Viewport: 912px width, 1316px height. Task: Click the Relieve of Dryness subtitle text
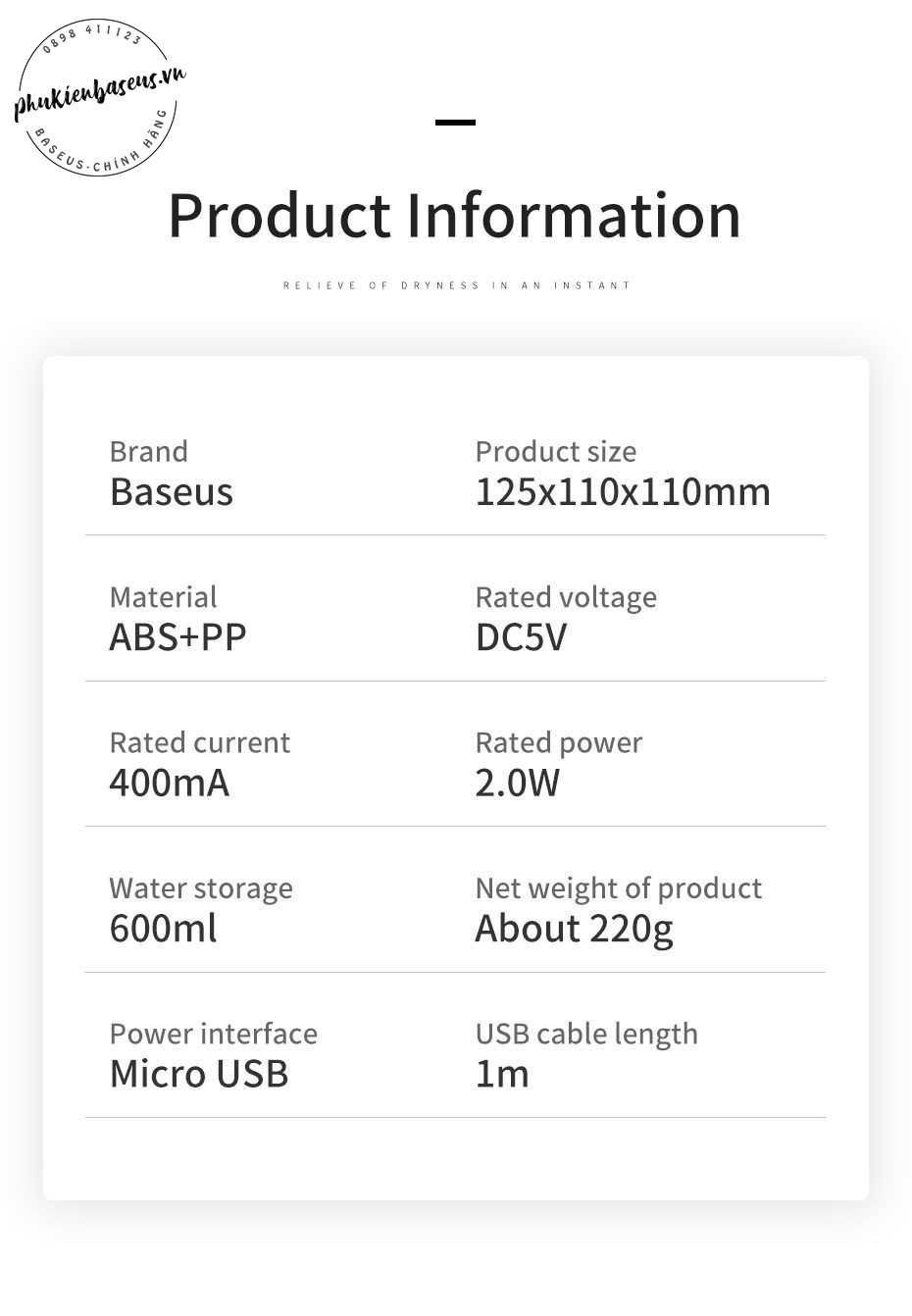point(456,285)
